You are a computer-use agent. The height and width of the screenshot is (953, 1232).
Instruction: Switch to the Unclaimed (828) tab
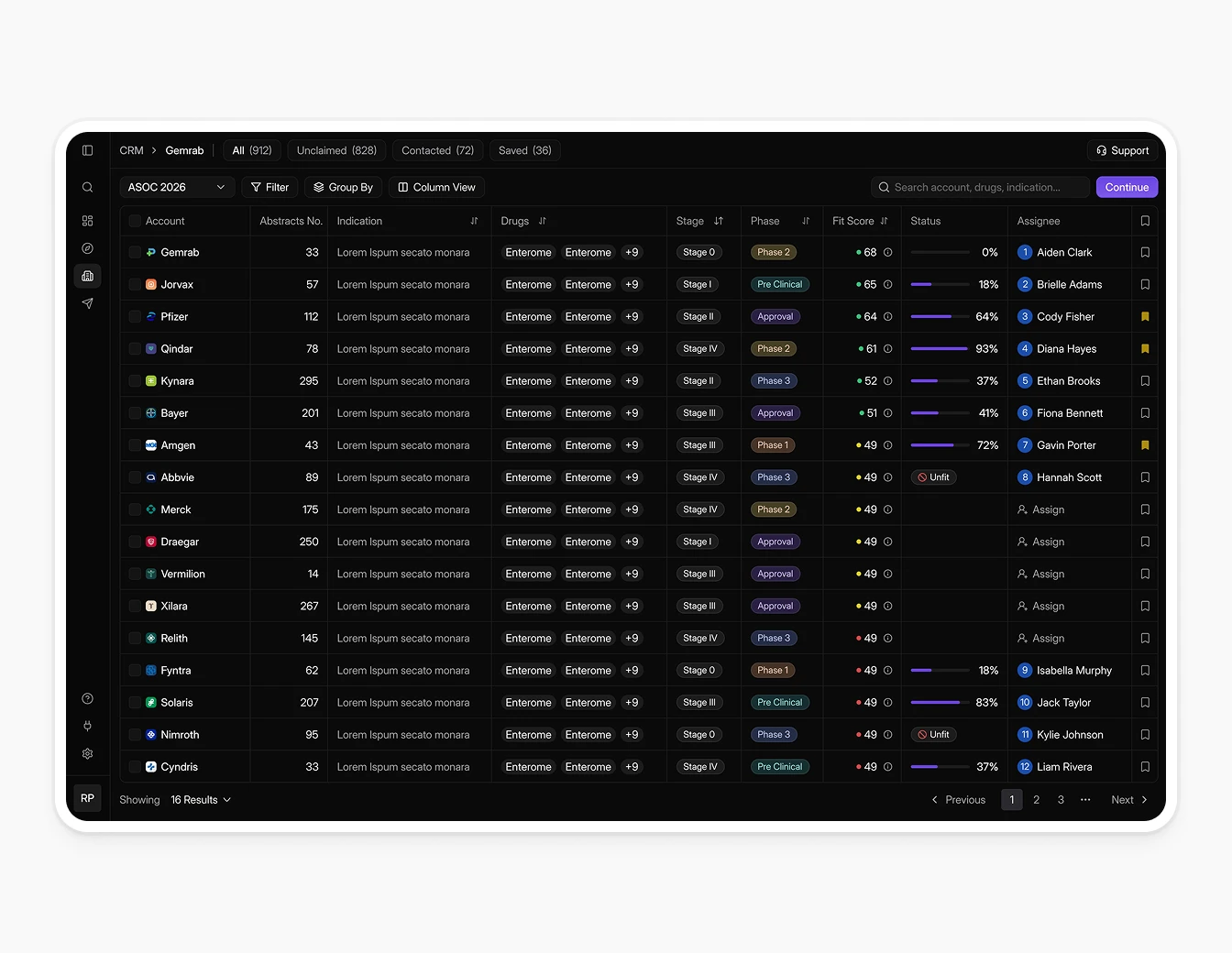click(336, 150)
